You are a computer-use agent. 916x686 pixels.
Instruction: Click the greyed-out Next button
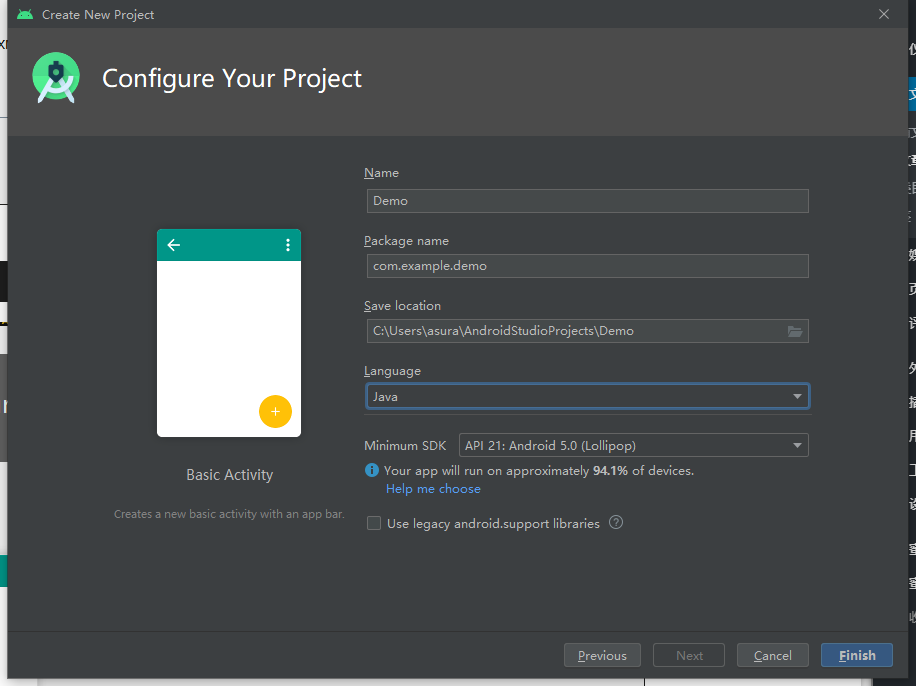(x=689, y=655)
